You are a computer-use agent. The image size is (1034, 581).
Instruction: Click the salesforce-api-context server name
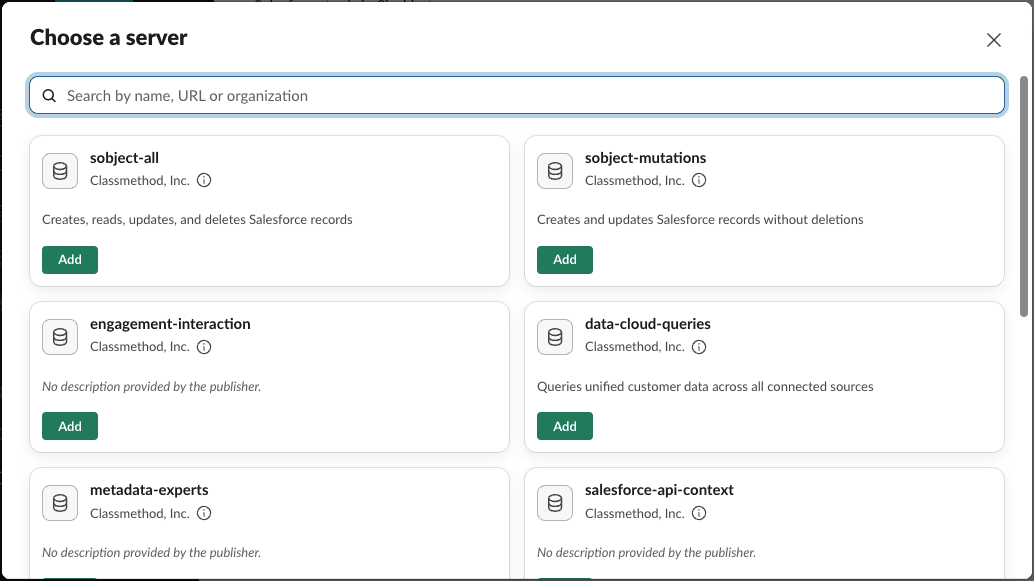(x=659, y=490)
